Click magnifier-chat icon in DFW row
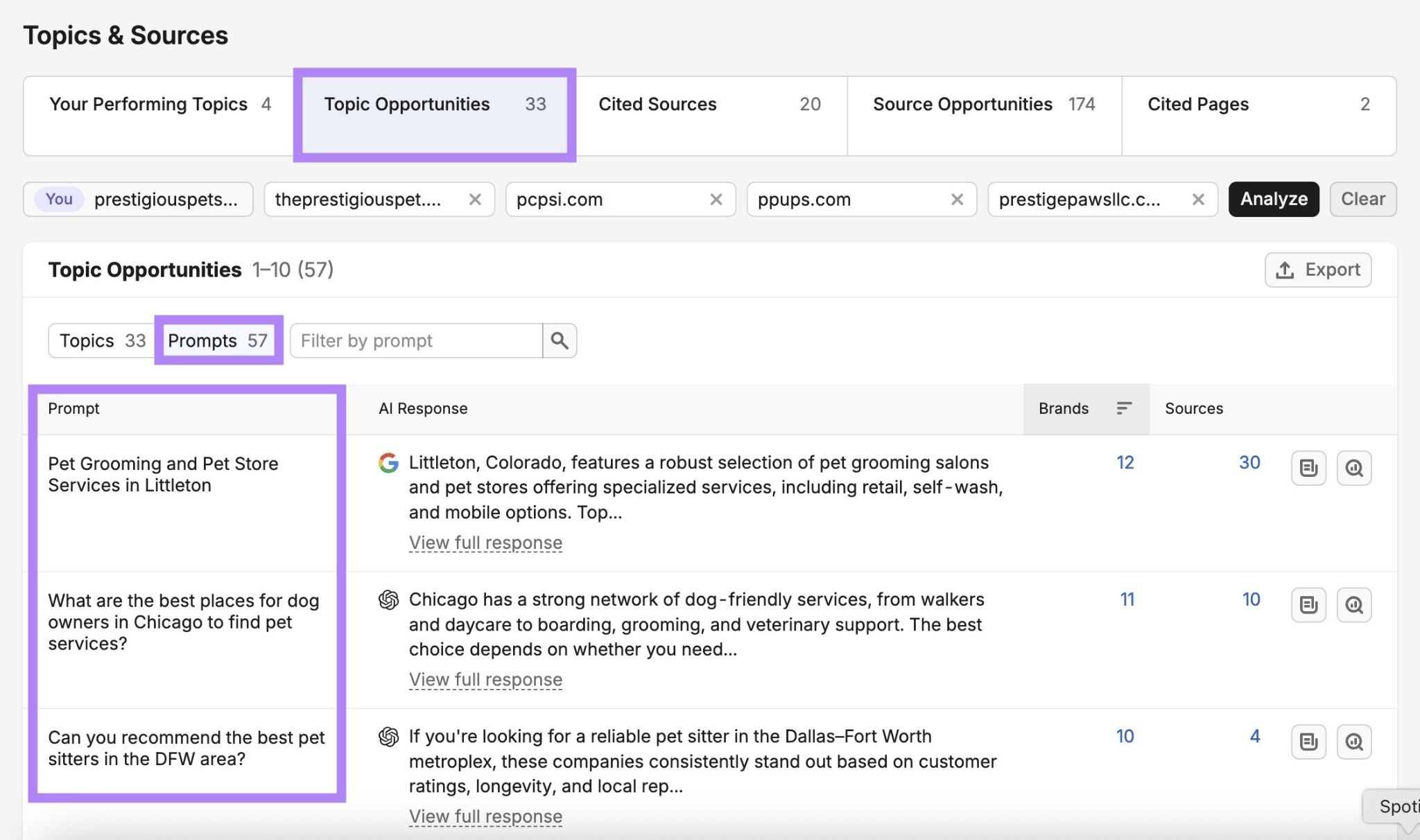Viewport: 1420px width, 840px height. point(1354,742)
